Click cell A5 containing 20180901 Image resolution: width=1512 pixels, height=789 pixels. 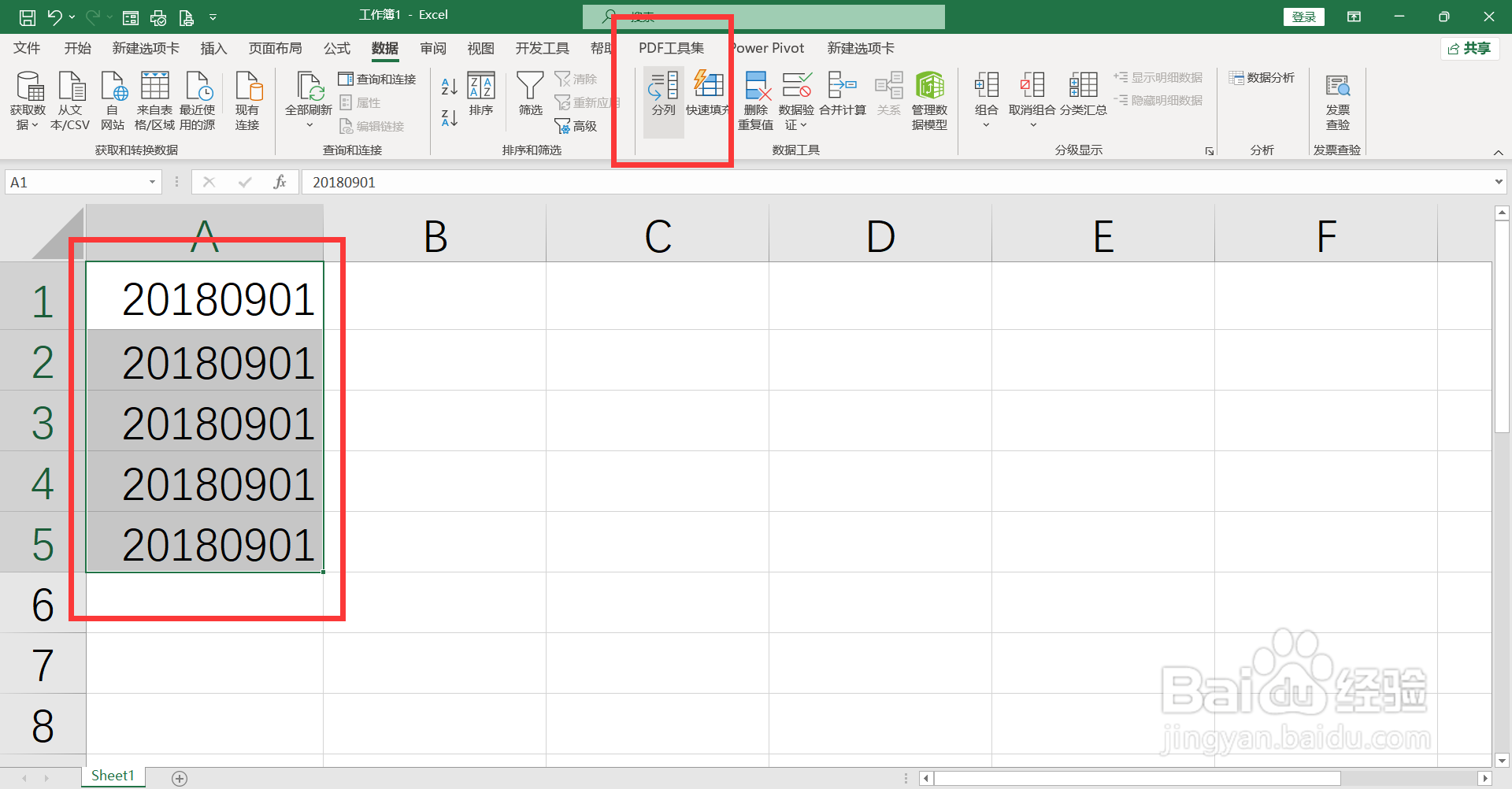205,543
